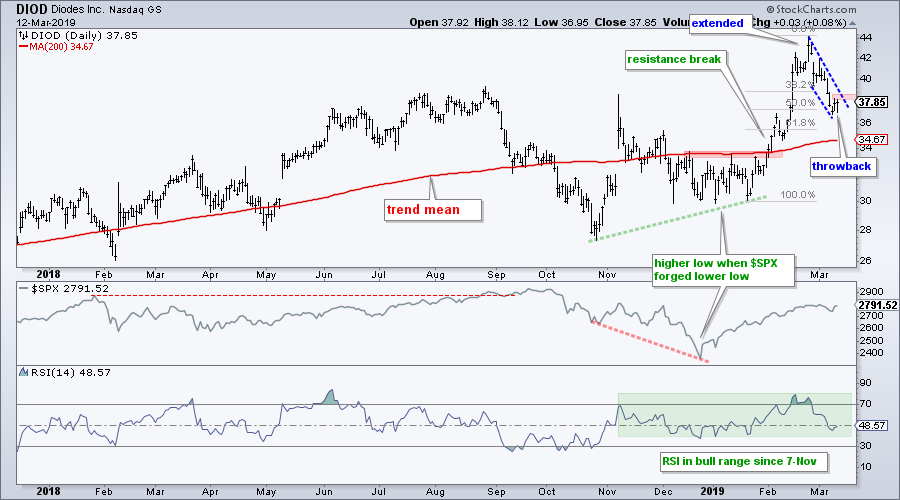
Task: Click the 90 RSI axis label
Action: point(866,383)
